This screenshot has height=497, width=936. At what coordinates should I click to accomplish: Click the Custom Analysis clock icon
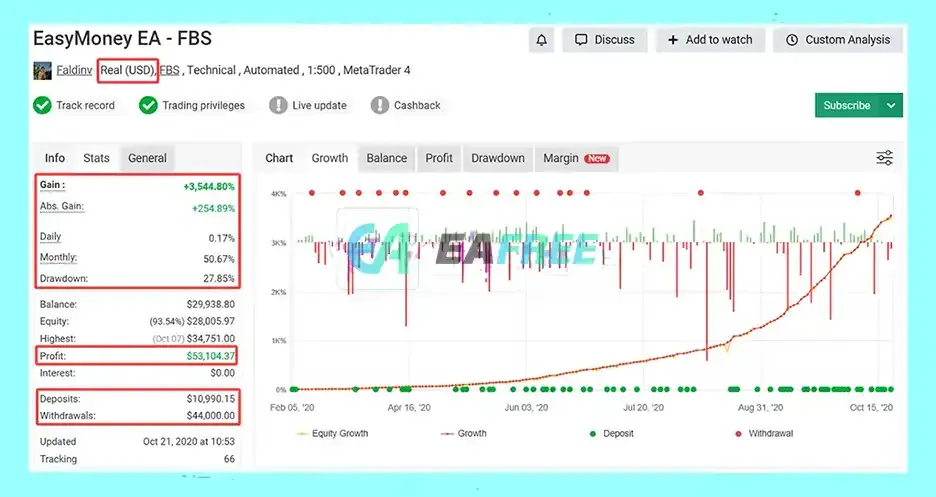[792, 40]
